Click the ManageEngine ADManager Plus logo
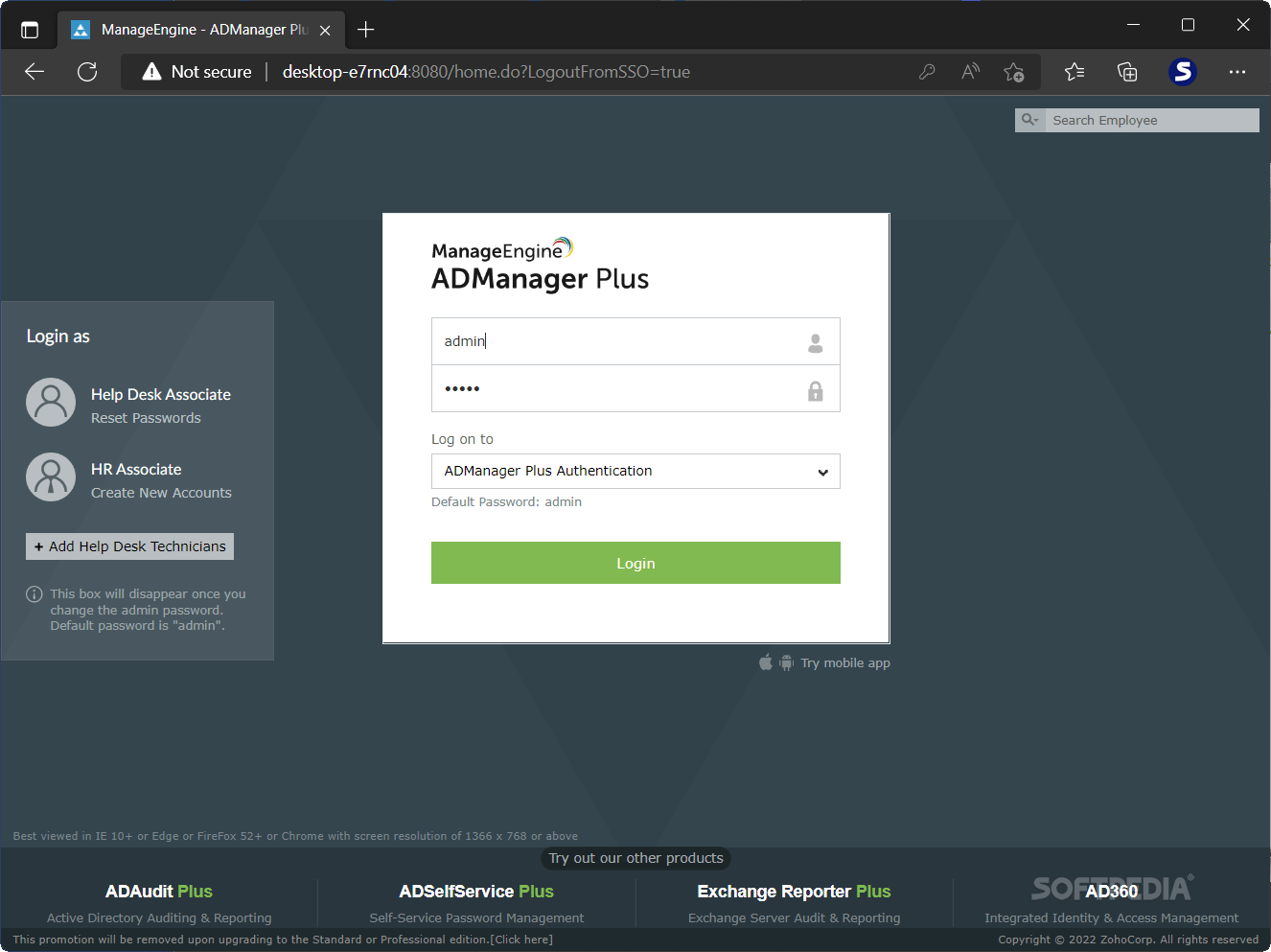This screenshot has width=1271, height=952. tap(540, 265)
